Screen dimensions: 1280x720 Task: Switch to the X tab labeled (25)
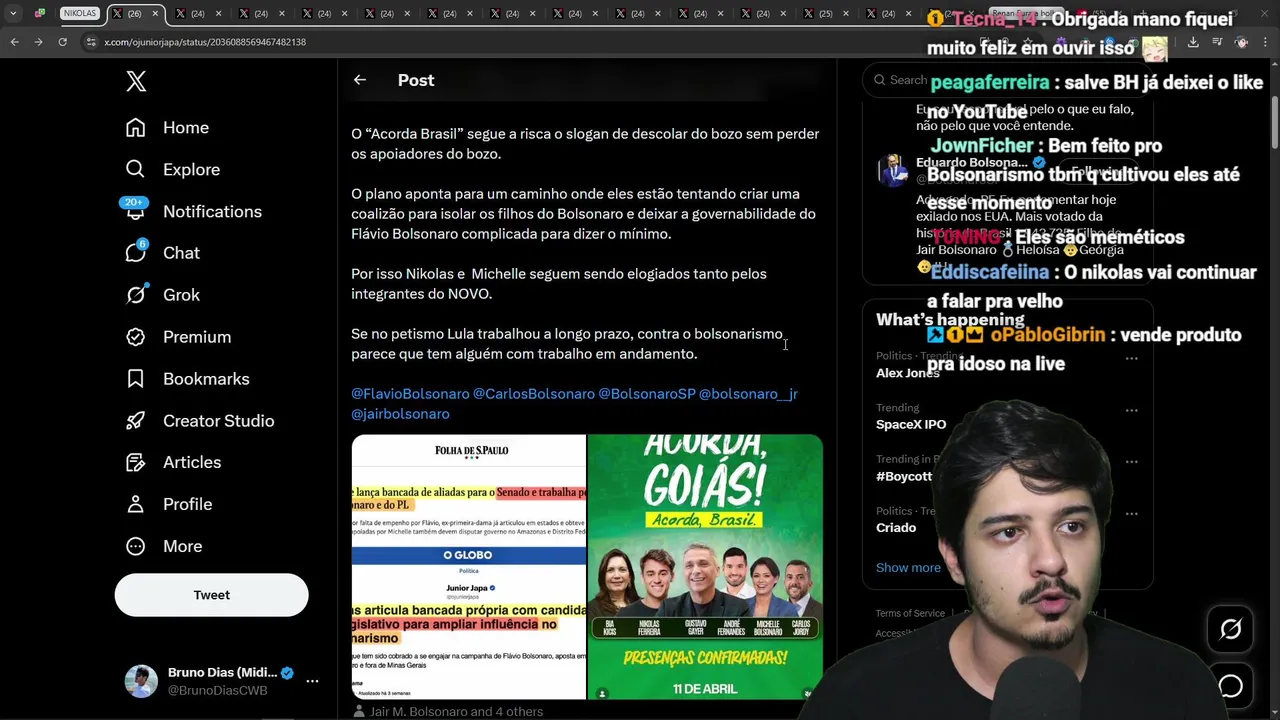[x=818, y=14]
